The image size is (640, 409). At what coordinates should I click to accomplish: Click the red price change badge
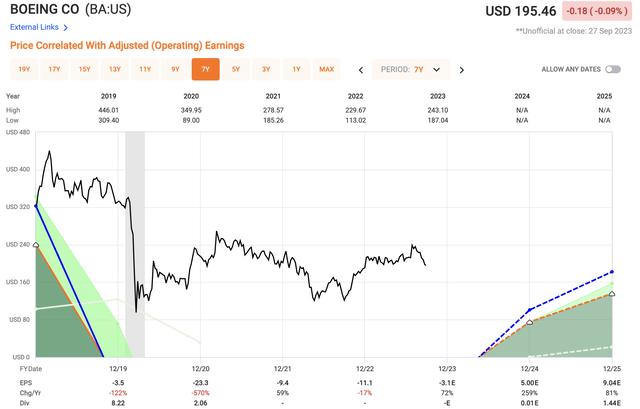tap(595, 12)
